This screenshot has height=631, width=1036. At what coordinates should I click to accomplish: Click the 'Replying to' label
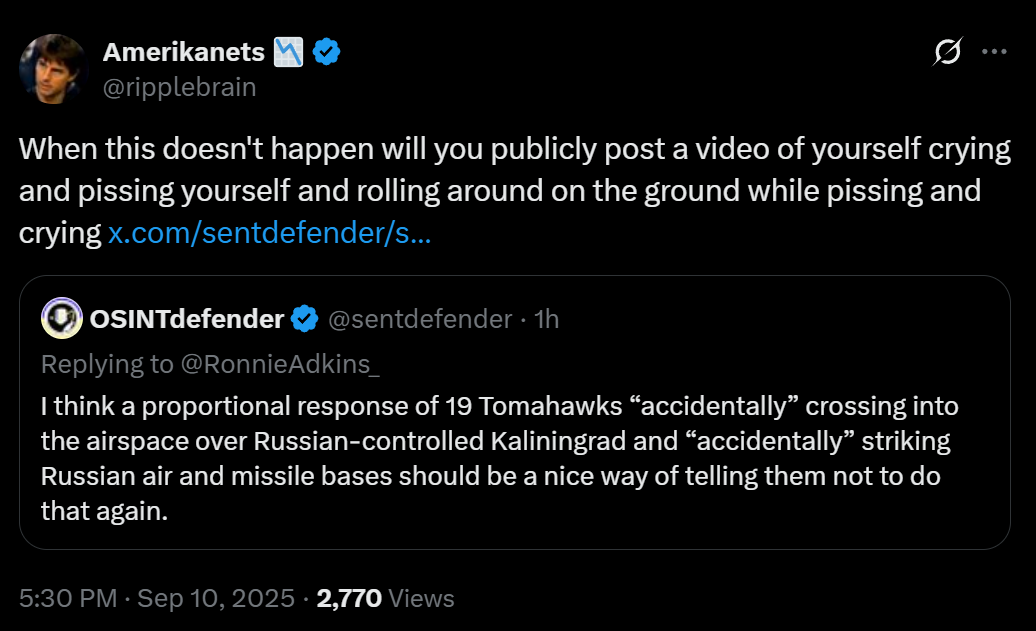[106, 365]
